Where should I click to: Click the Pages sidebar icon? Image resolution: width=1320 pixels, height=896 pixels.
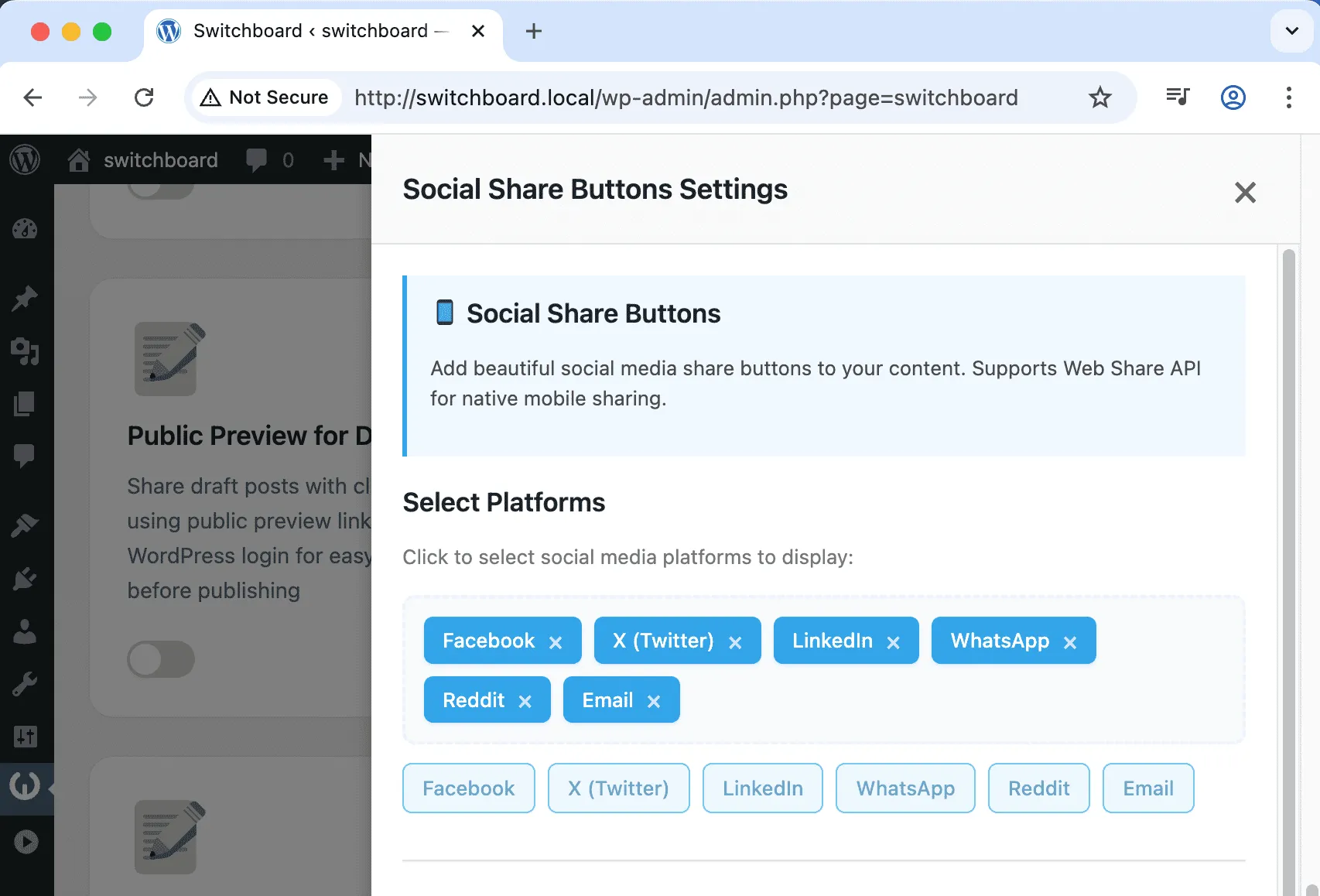(x=26, y=402)
